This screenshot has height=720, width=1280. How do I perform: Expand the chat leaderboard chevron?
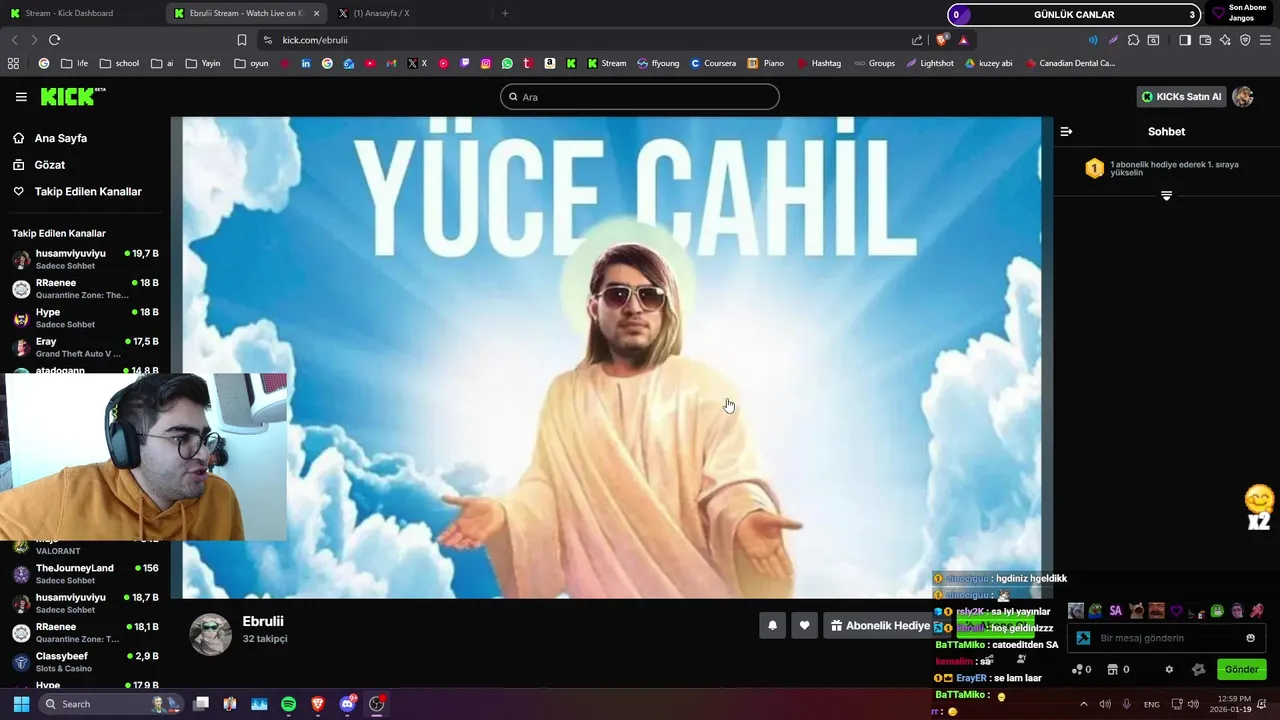[x=1166, y=196]
